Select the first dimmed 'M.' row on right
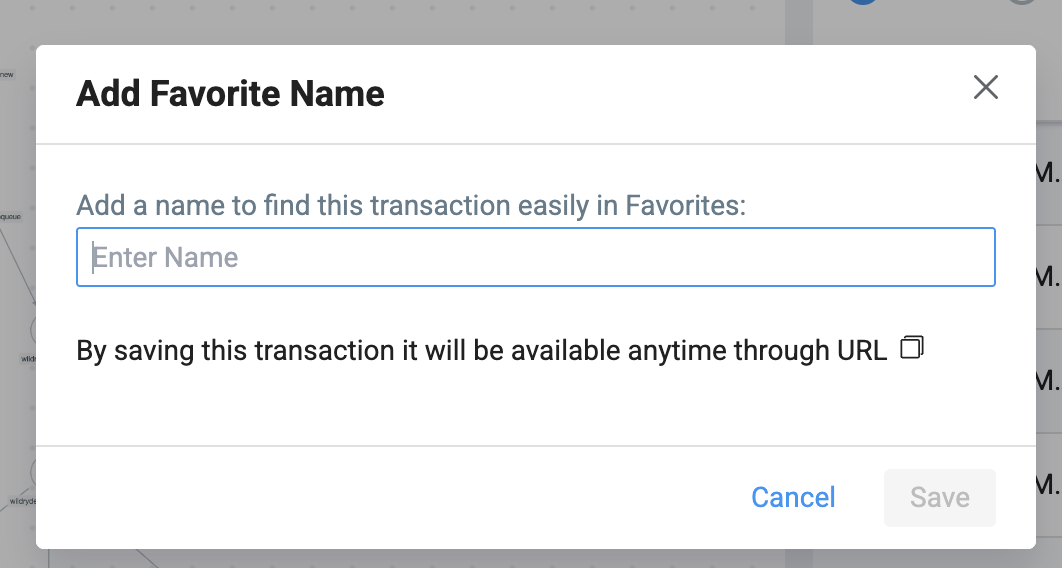 pos(1048,174)
